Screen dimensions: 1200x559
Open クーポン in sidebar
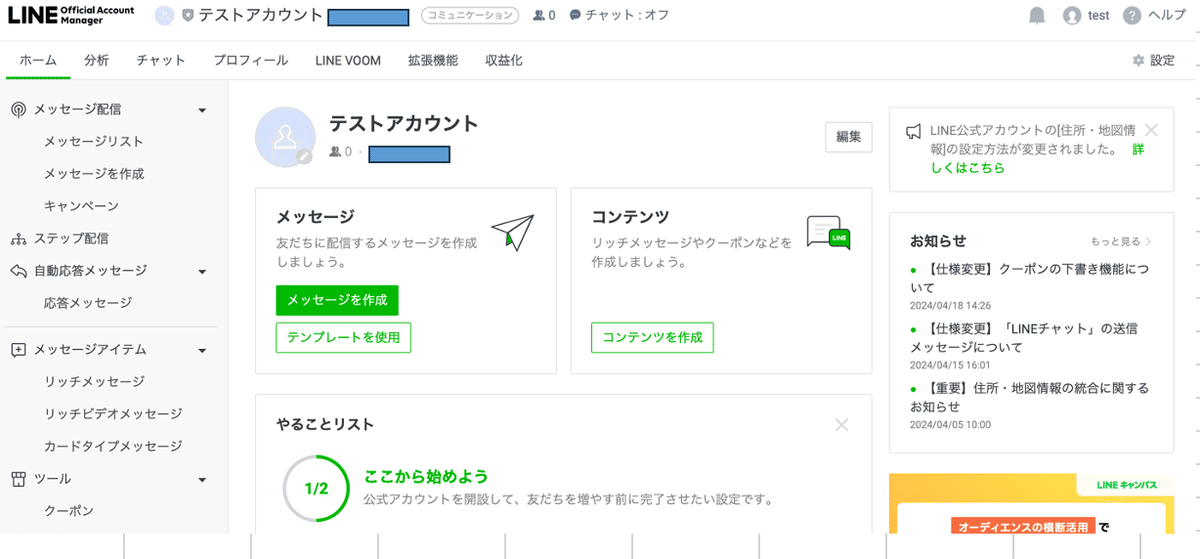pyautogui.click(x=69, y=511)
